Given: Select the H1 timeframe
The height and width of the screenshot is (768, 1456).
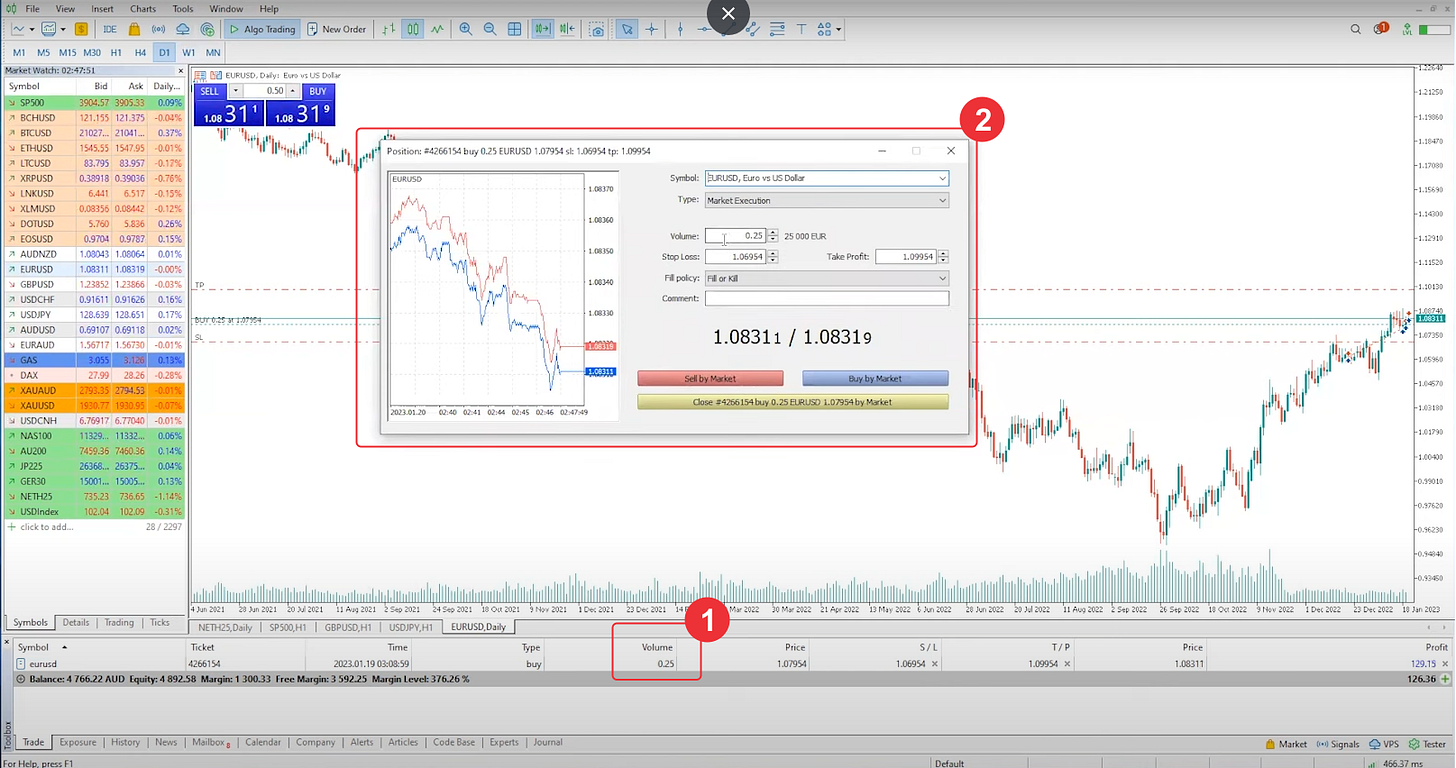Looking at the screenshot, I should click(x=116, y=52).
